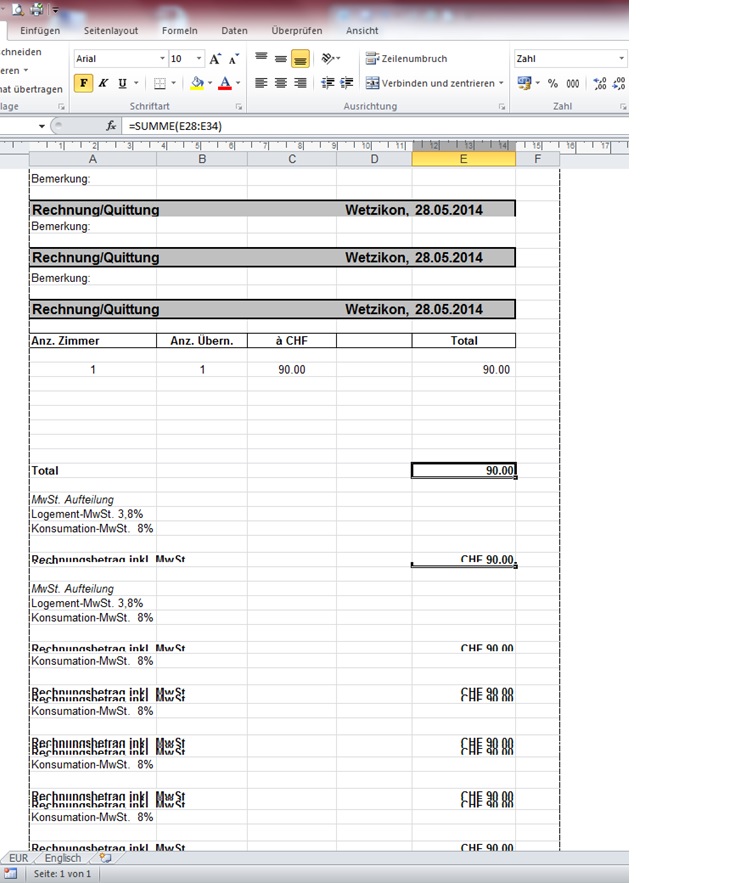This screenshot has width=746, height=883.
Task: Click the decrease decimal places icon
Action: pyautogui.click(x=619, y=83)
